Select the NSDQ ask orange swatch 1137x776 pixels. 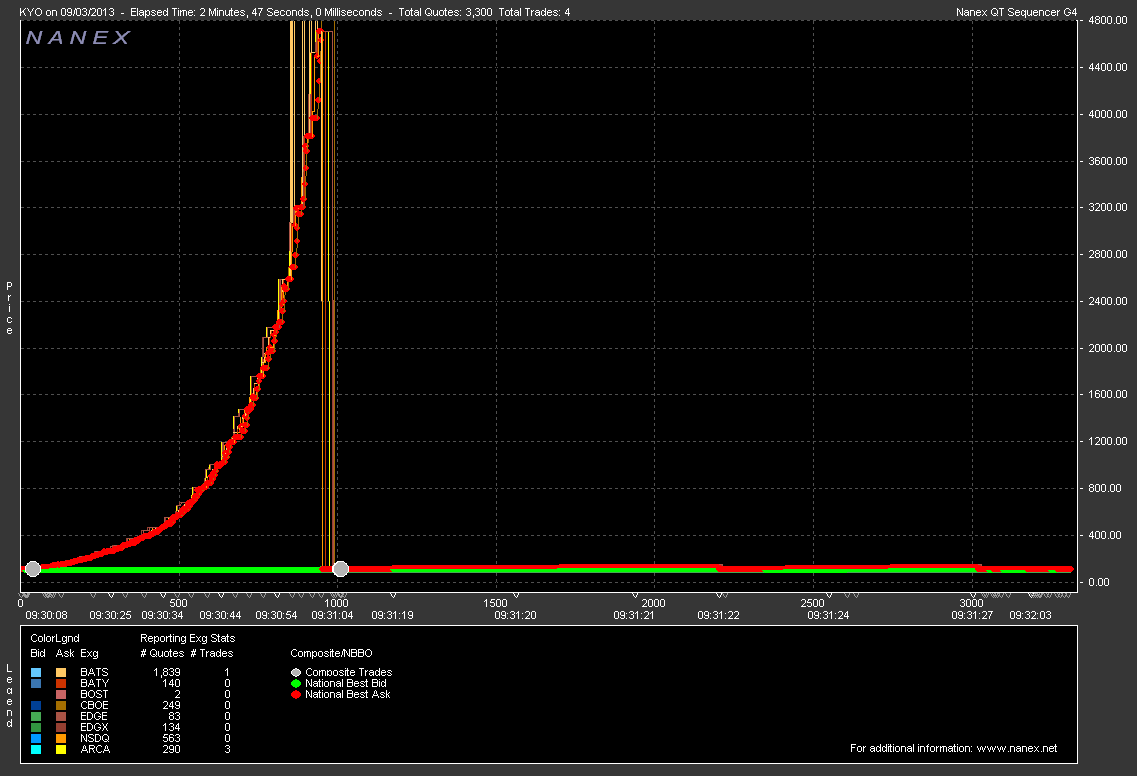62,738
